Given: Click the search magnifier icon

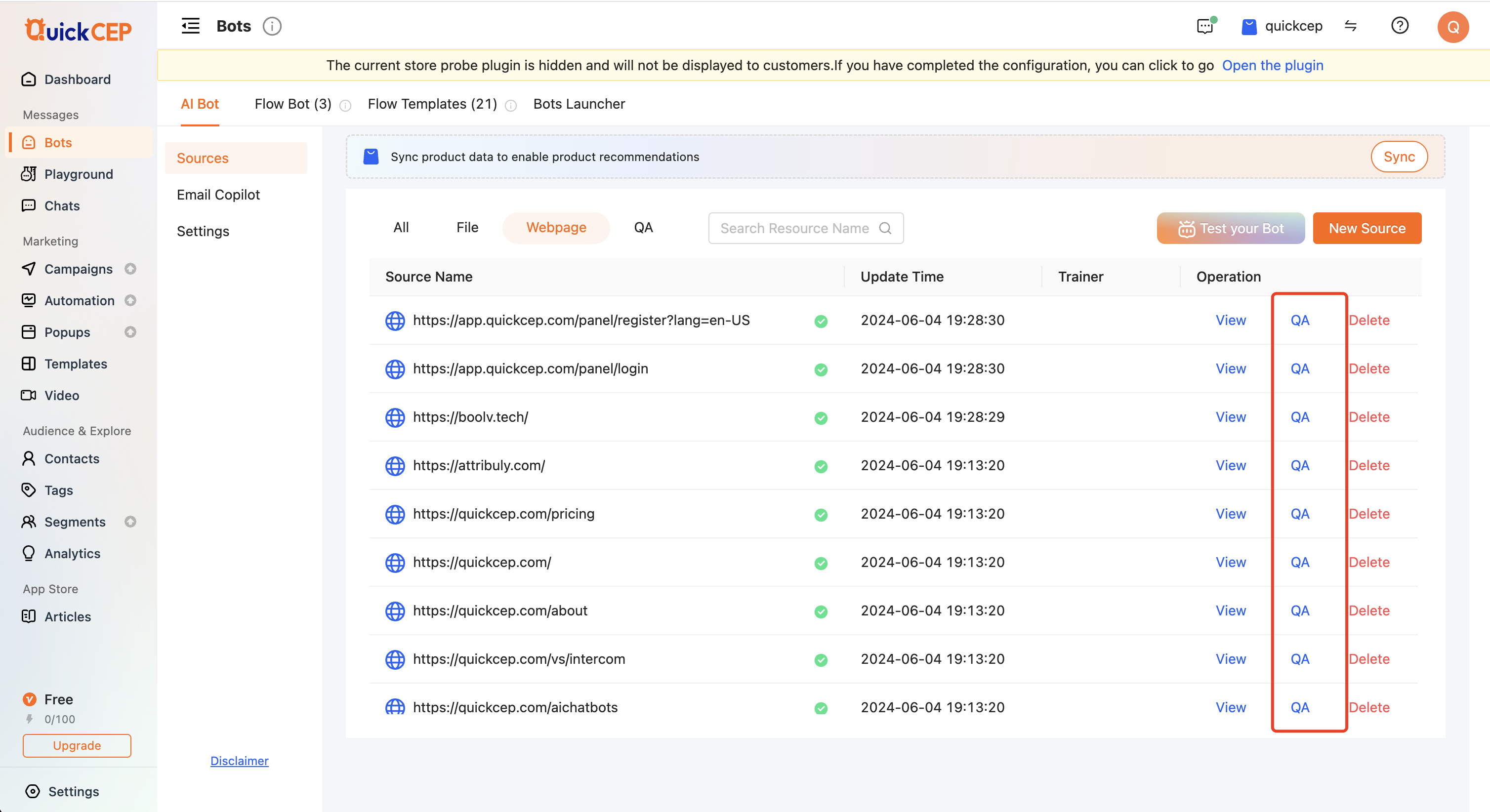Looking at the screenshot, I should [x=885, y=228].
